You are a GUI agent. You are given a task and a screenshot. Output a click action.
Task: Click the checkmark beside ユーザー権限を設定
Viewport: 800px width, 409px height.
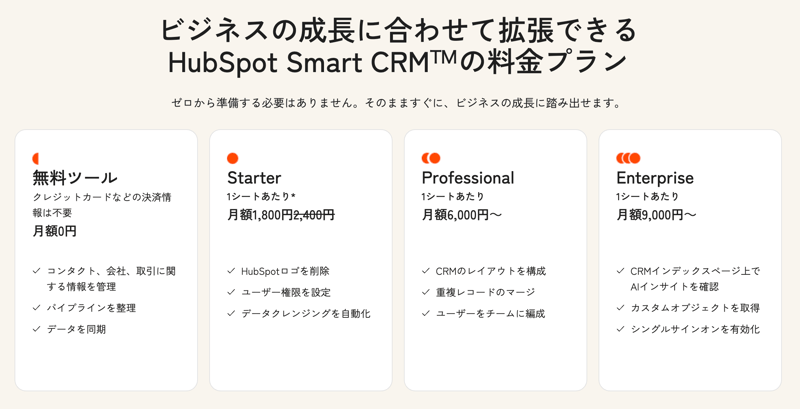(231, 292)
